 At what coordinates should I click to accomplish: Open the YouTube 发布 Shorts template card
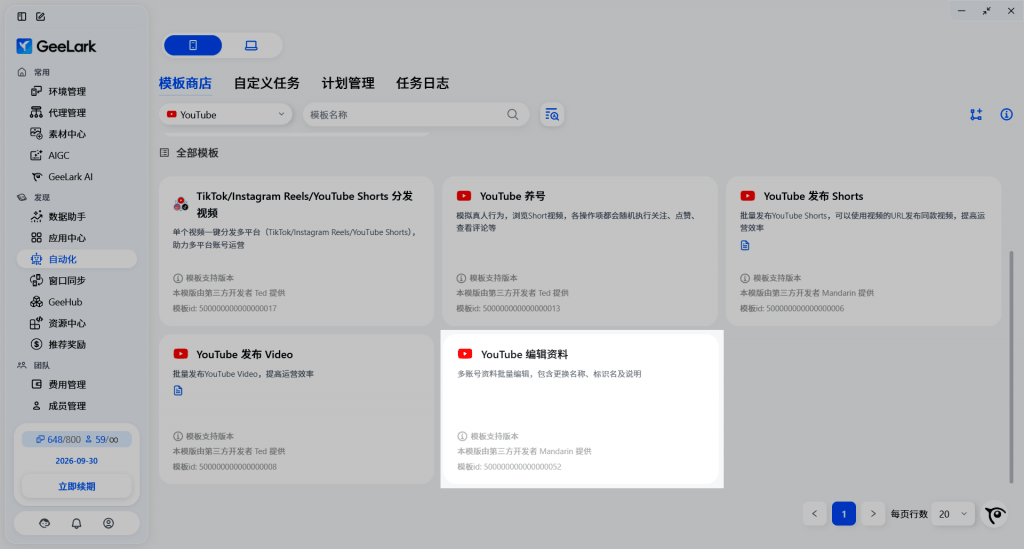point(863,251)
